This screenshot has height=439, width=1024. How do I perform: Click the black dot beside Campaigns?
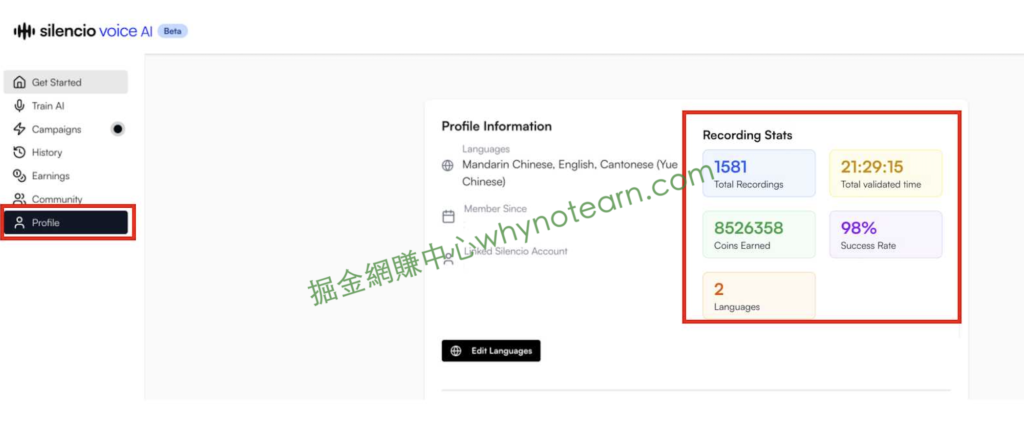(x=118, y=129)
